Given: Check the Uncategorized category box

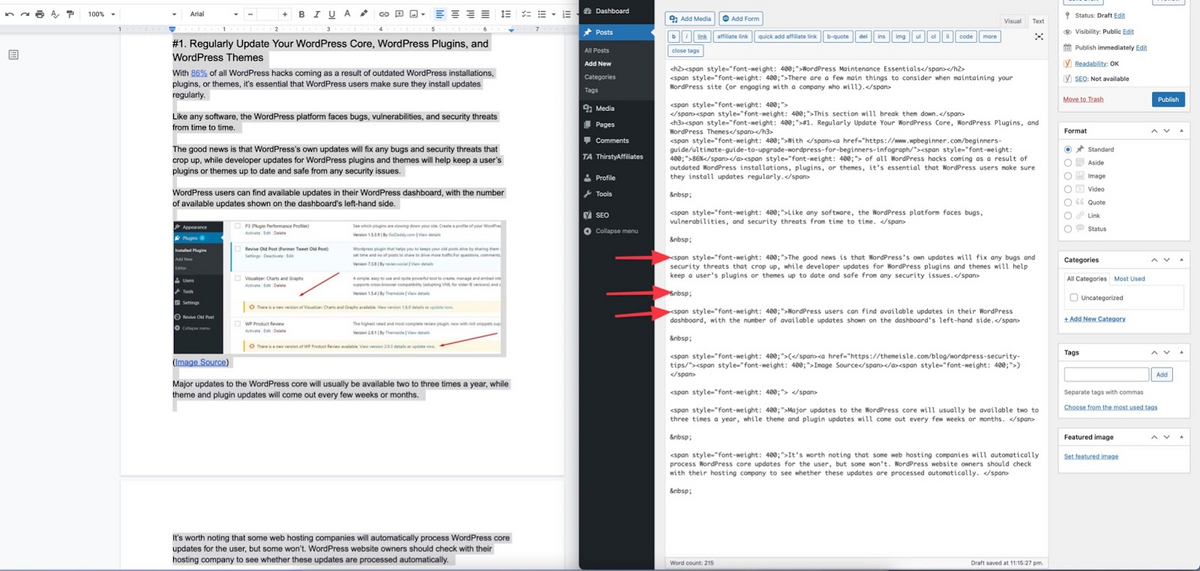Looking at the screenshot, I should pos(1074,297).
